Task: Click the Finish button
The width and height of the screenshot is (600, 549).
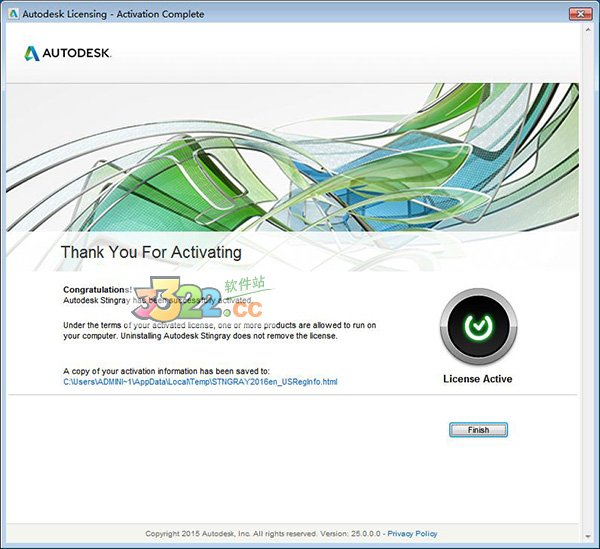Action: click(x=478, y=430)
